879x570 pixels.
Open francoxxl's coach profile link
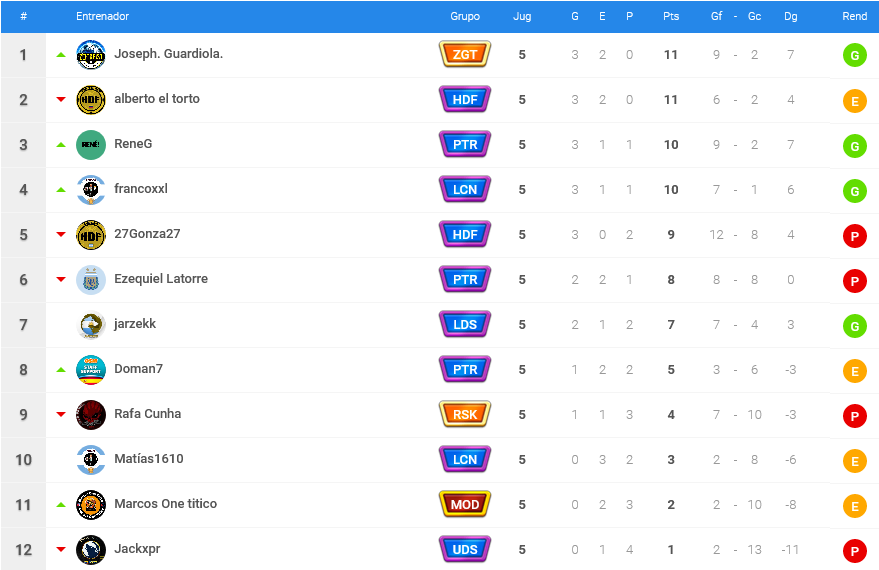click(x=141, y=188)
